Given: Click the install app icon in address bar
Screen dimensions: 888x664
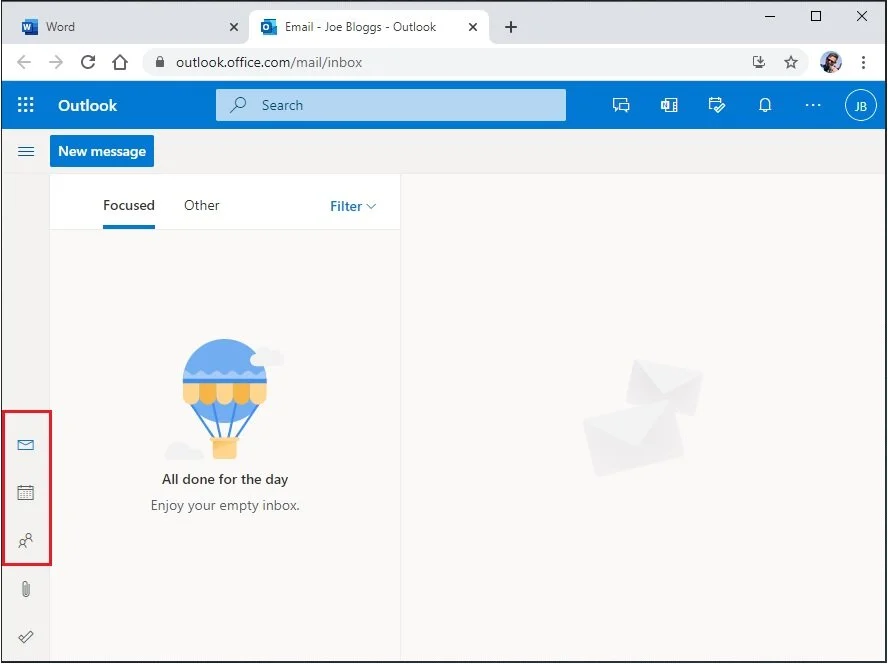Looking at the screenshot, I should pyautogui.click(x=759, y=62).
